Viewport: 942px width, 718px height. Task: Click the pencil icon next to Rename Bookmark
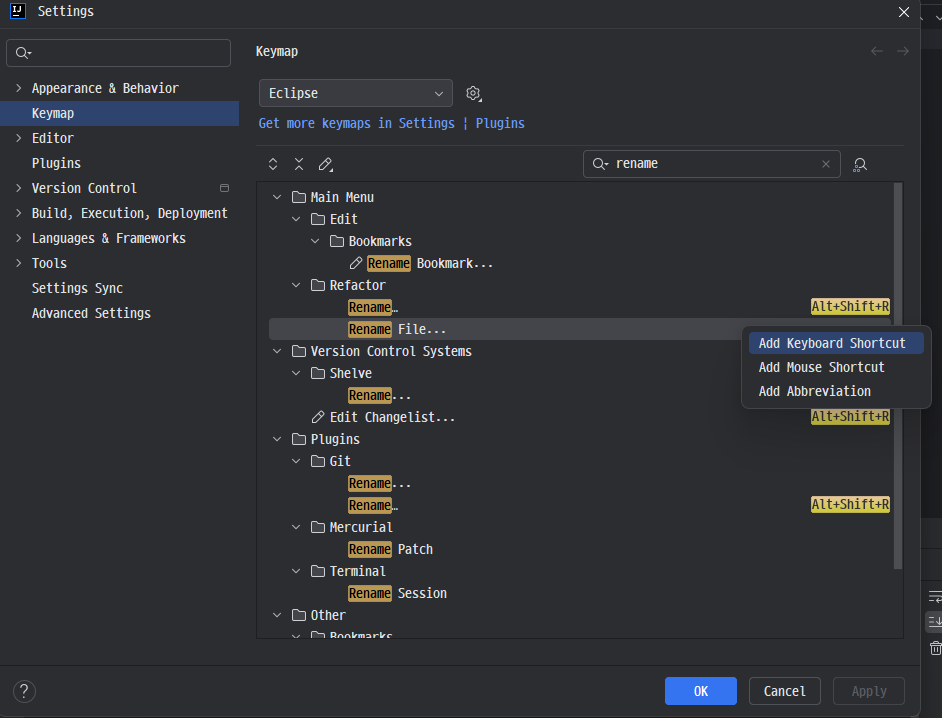[356, 263]
